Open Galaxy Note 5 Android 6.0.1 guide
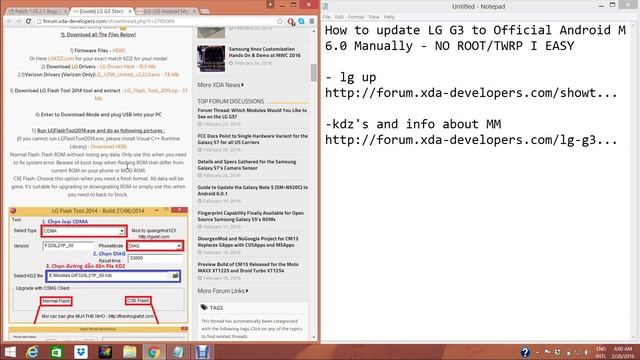Image resolution: width=640 pixels, height=360 pixels. [253, 191]
